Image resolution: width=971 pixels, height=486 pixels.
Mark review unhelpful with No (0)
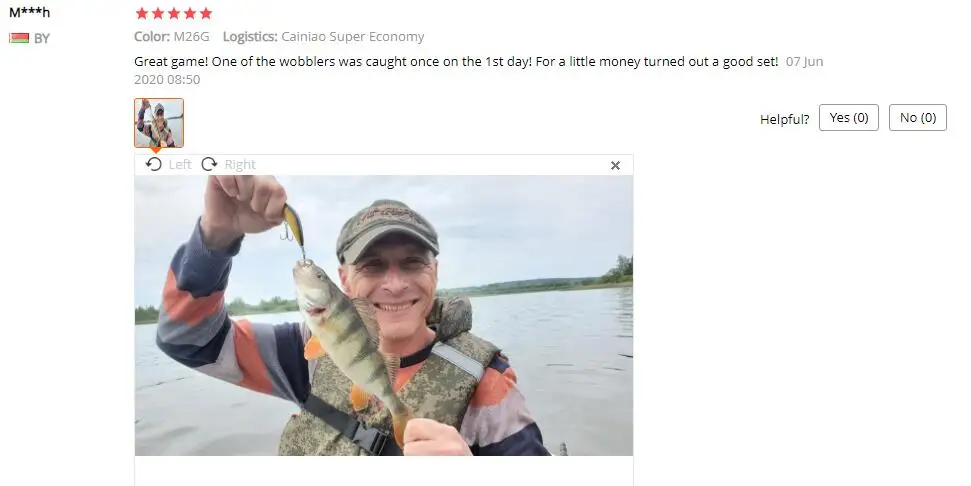(x=918, y=118)
